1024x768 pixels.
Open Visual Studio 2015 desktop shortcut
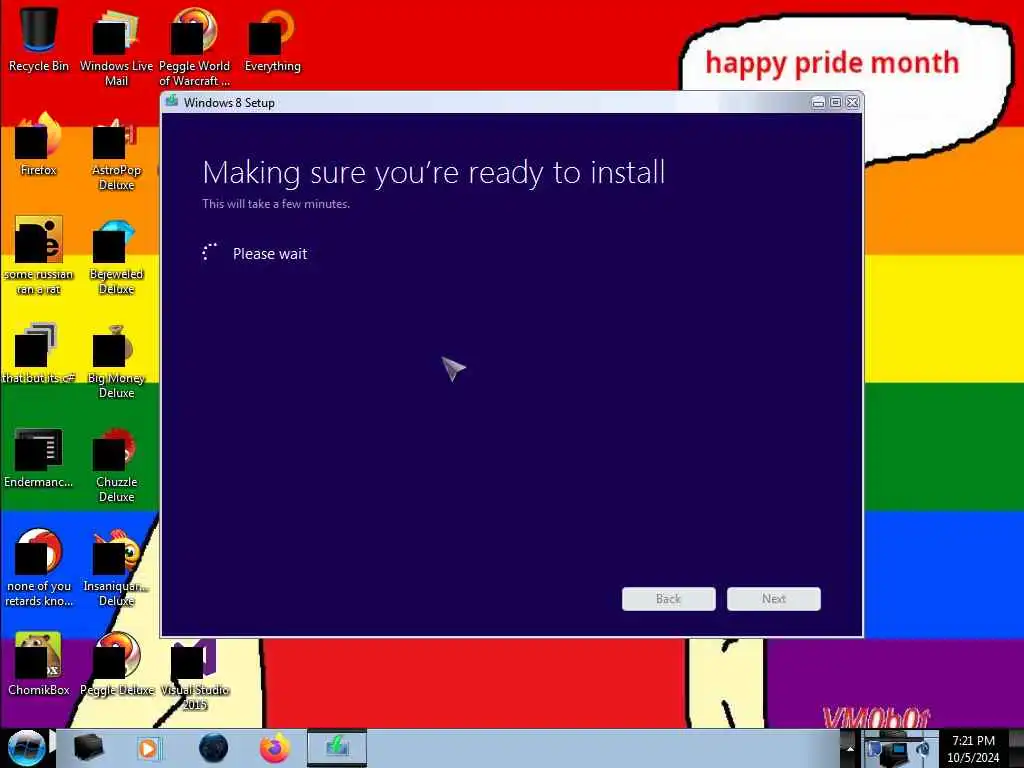coord(194,673)
